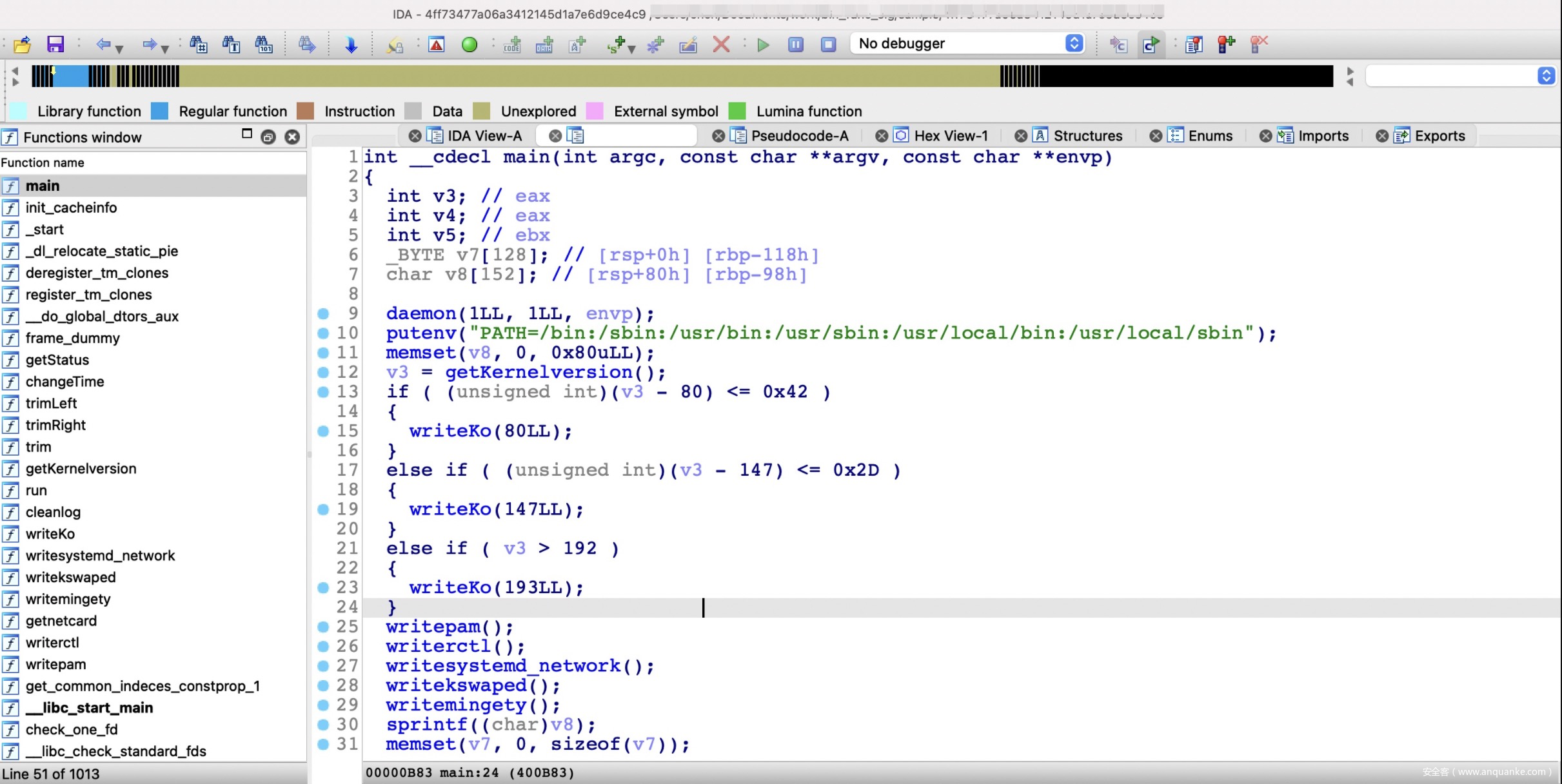Open the empty combo box beside navigation band
1562x784 pixels.
(1546, 76)
